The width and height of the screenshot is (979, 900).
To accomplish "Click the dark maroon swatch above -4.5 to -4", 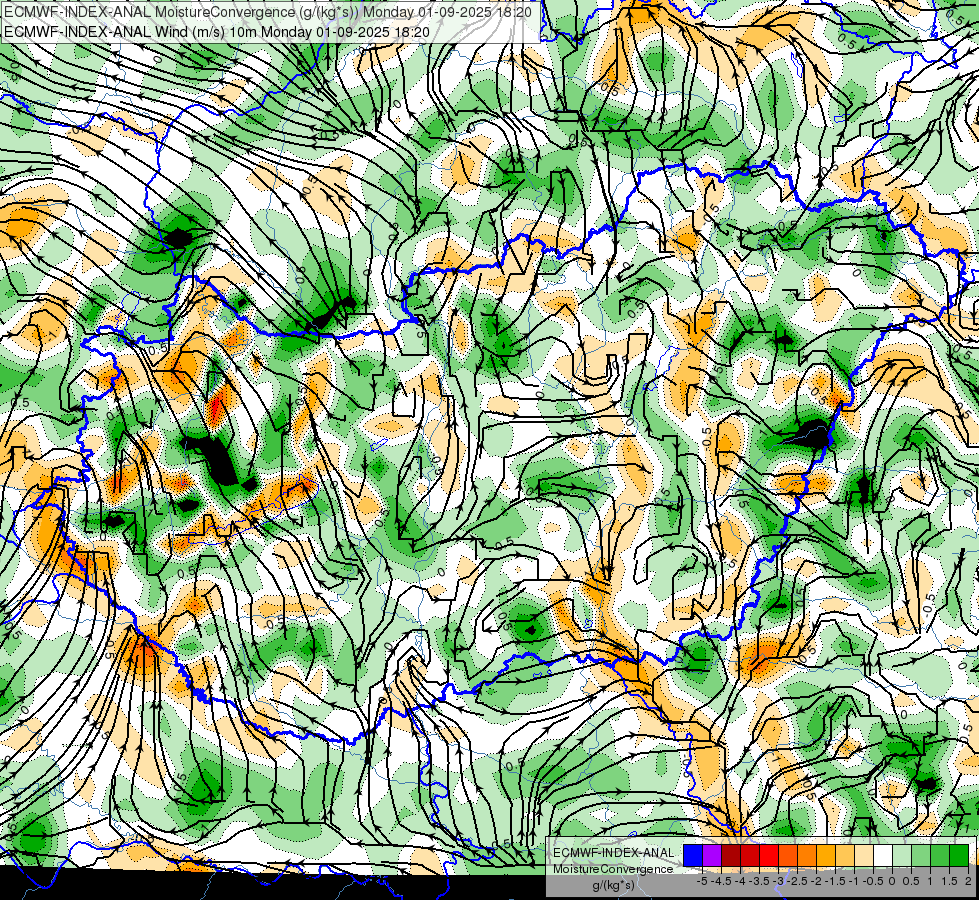I will pyautogui.click(x=731, y=856).
